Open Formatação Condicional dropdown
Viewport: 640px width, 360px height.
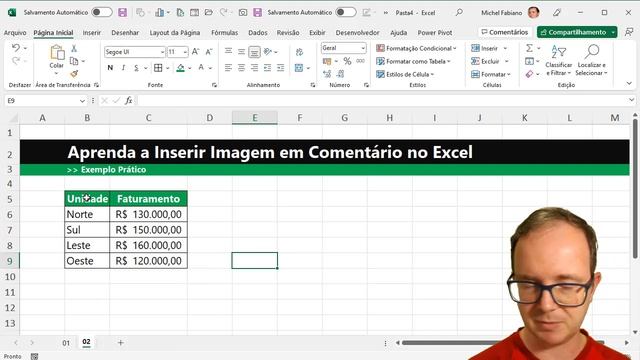pos(416,48)
